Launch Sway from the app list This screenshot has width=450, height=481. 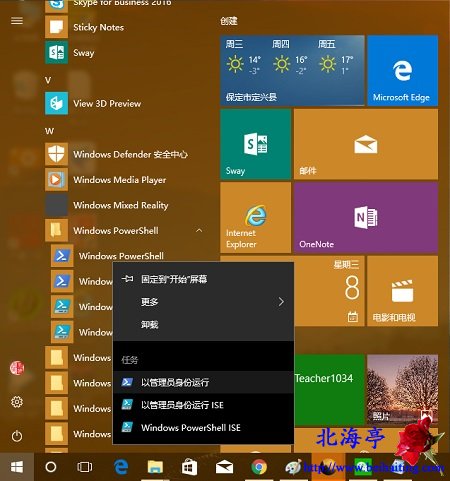point(83,53)
